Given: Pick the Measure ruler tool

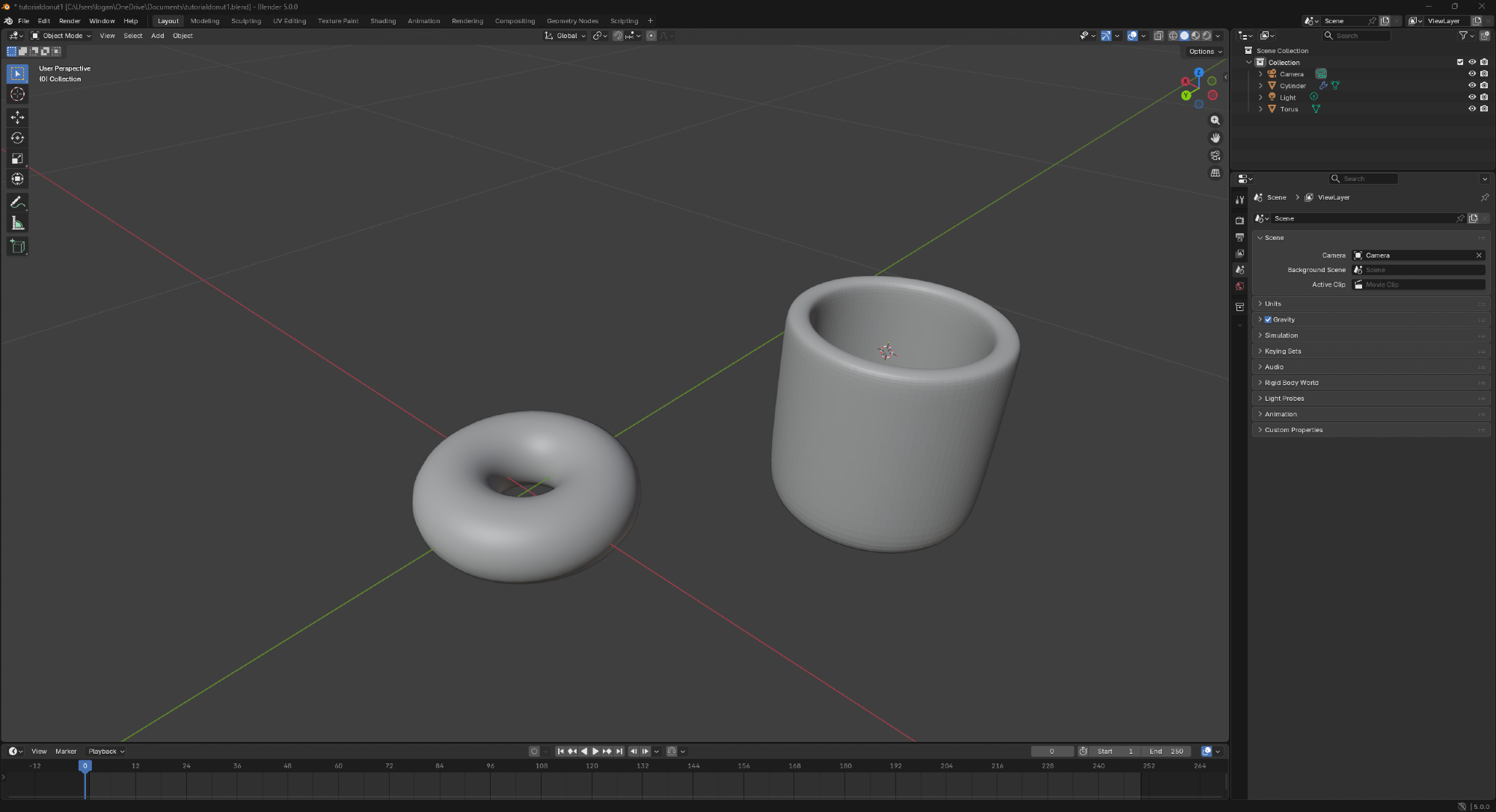Looking at the screenshot, I should coord(17,224).
